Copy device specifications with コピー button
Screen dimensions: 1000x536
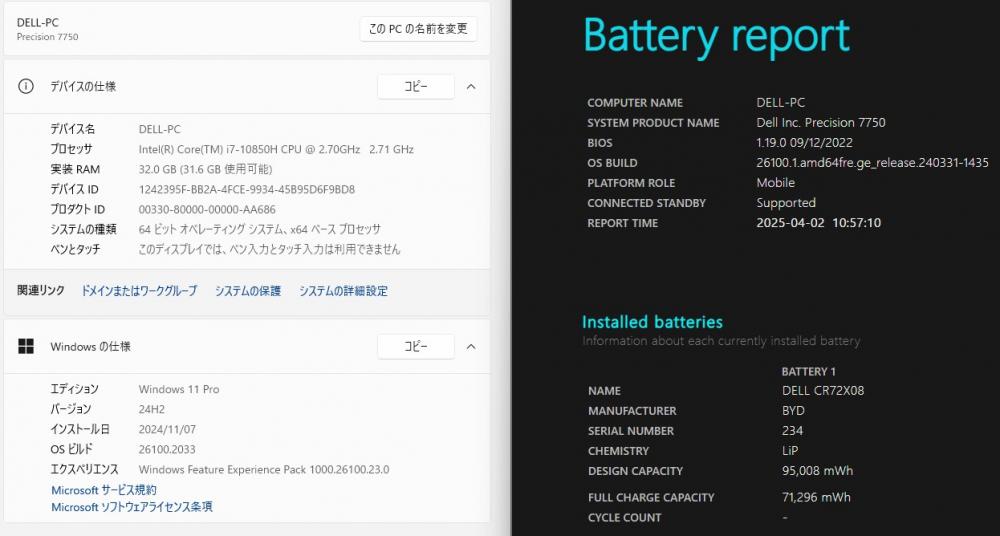(x=416, y=87)
